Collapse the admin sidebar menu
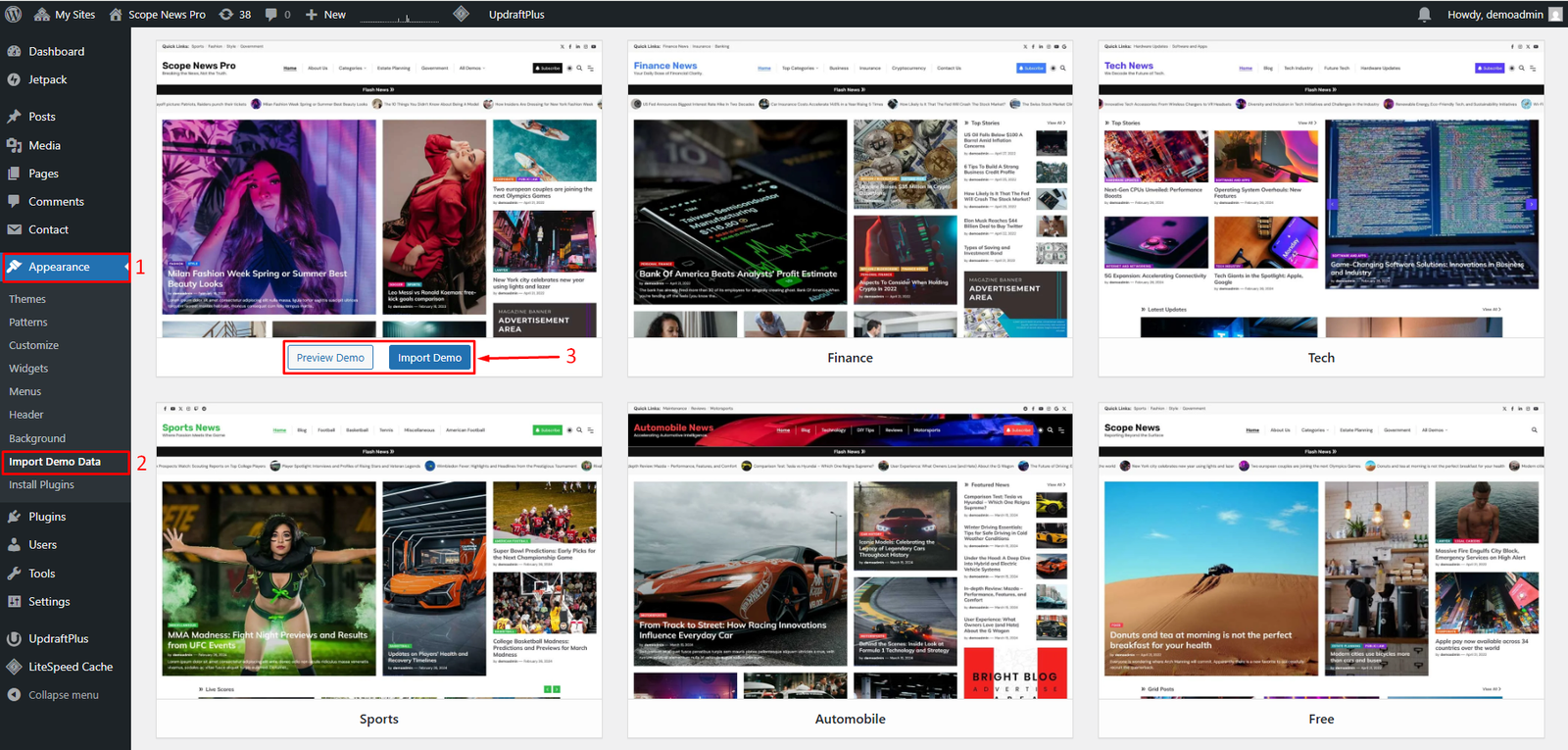Image resolution: width=1568 pixels, height=750 pixels. click(x=63, y=695)
